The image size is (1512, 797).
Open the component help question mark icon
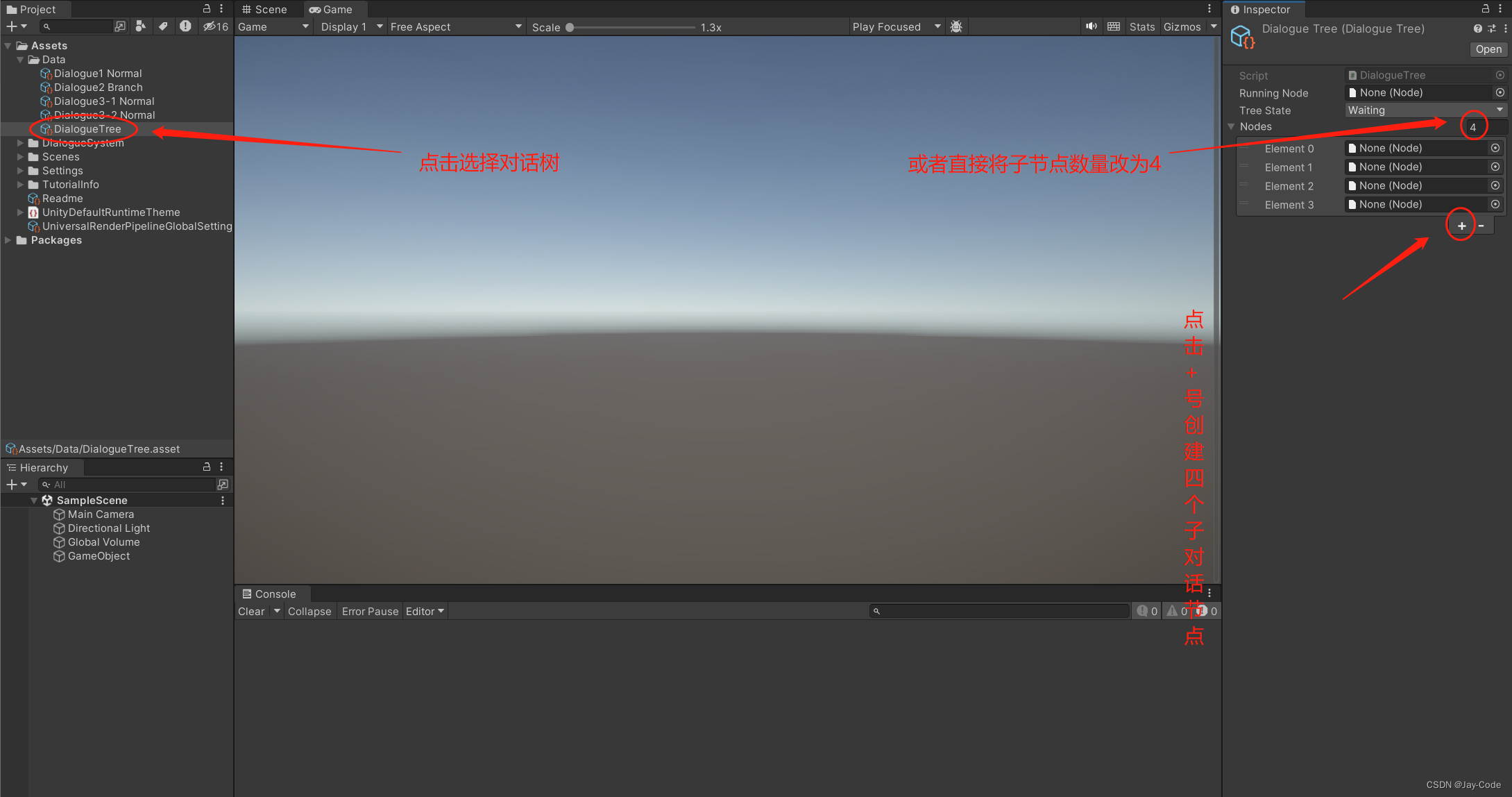click(1478, 28)
